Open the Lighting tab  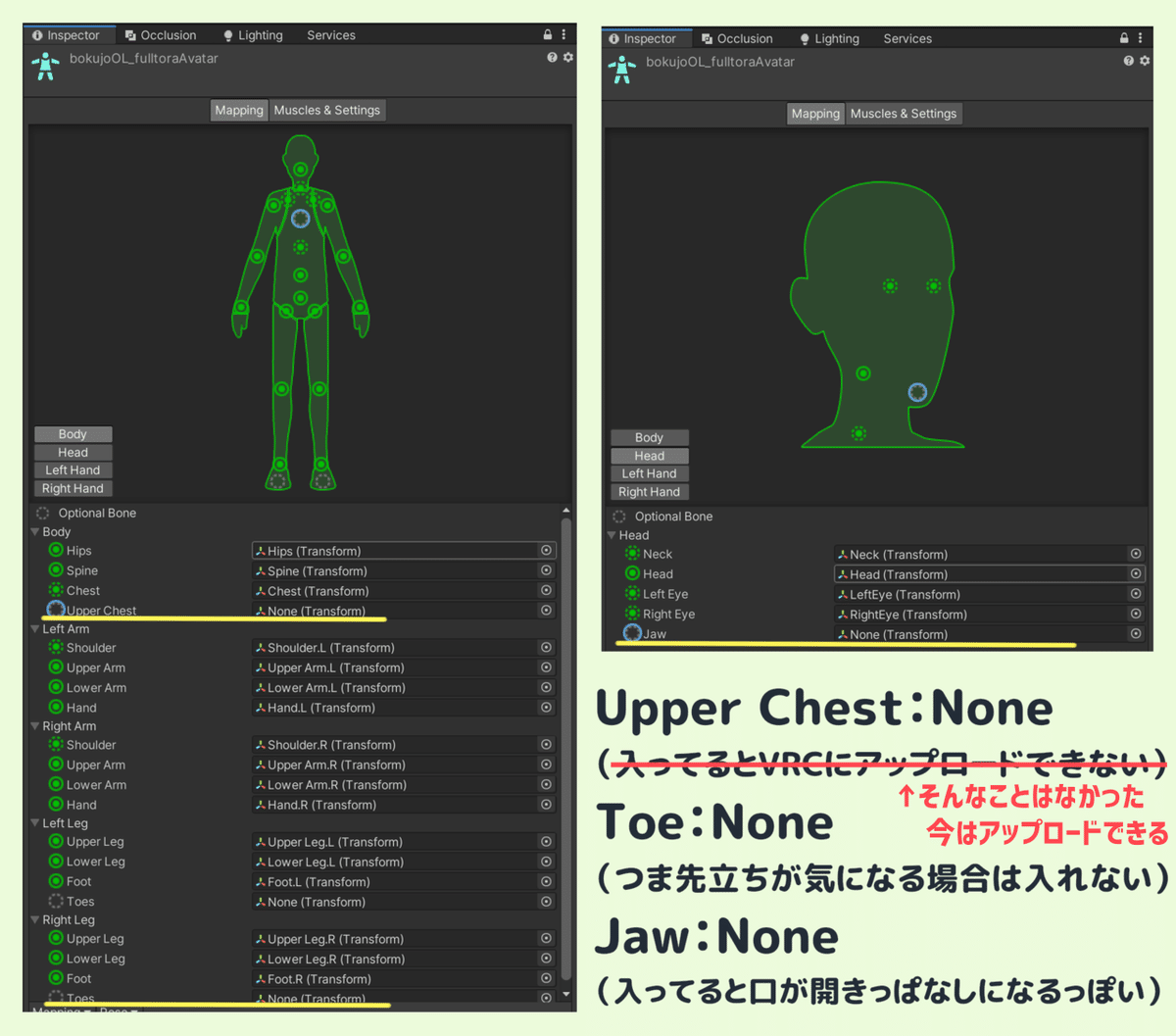tap(253, 34)
